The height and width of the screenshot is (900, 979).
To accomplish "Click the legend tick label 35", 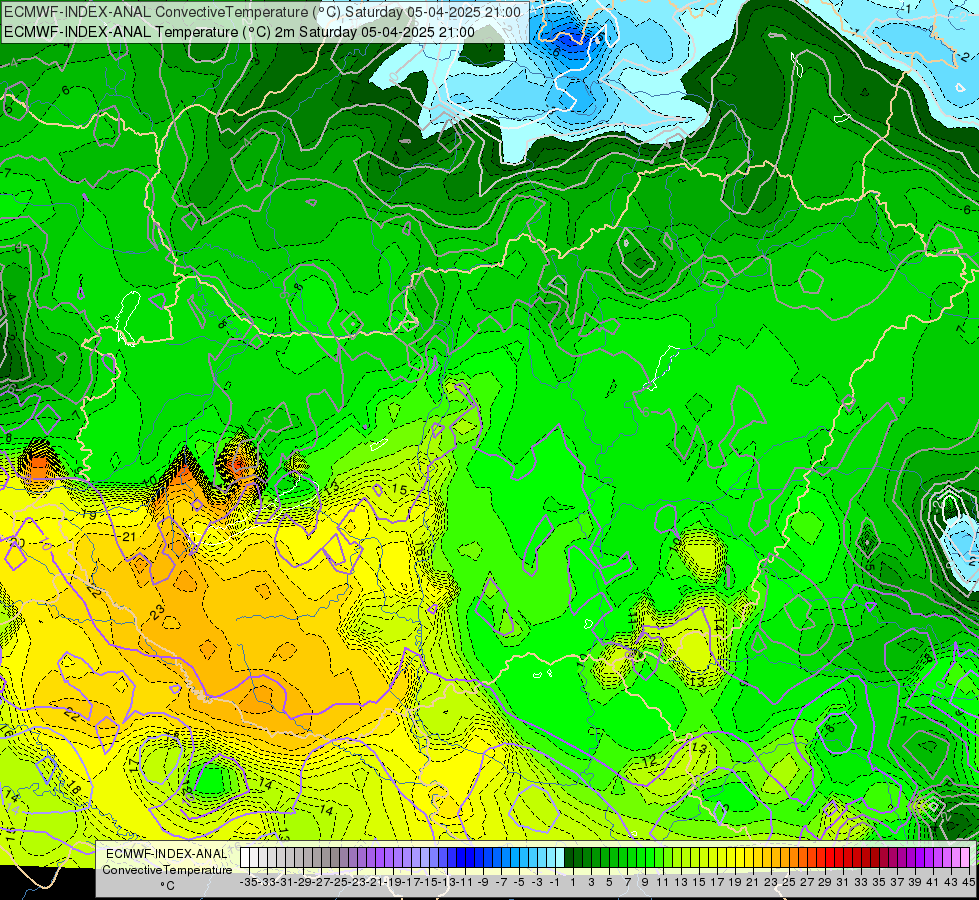I will 878,882.
